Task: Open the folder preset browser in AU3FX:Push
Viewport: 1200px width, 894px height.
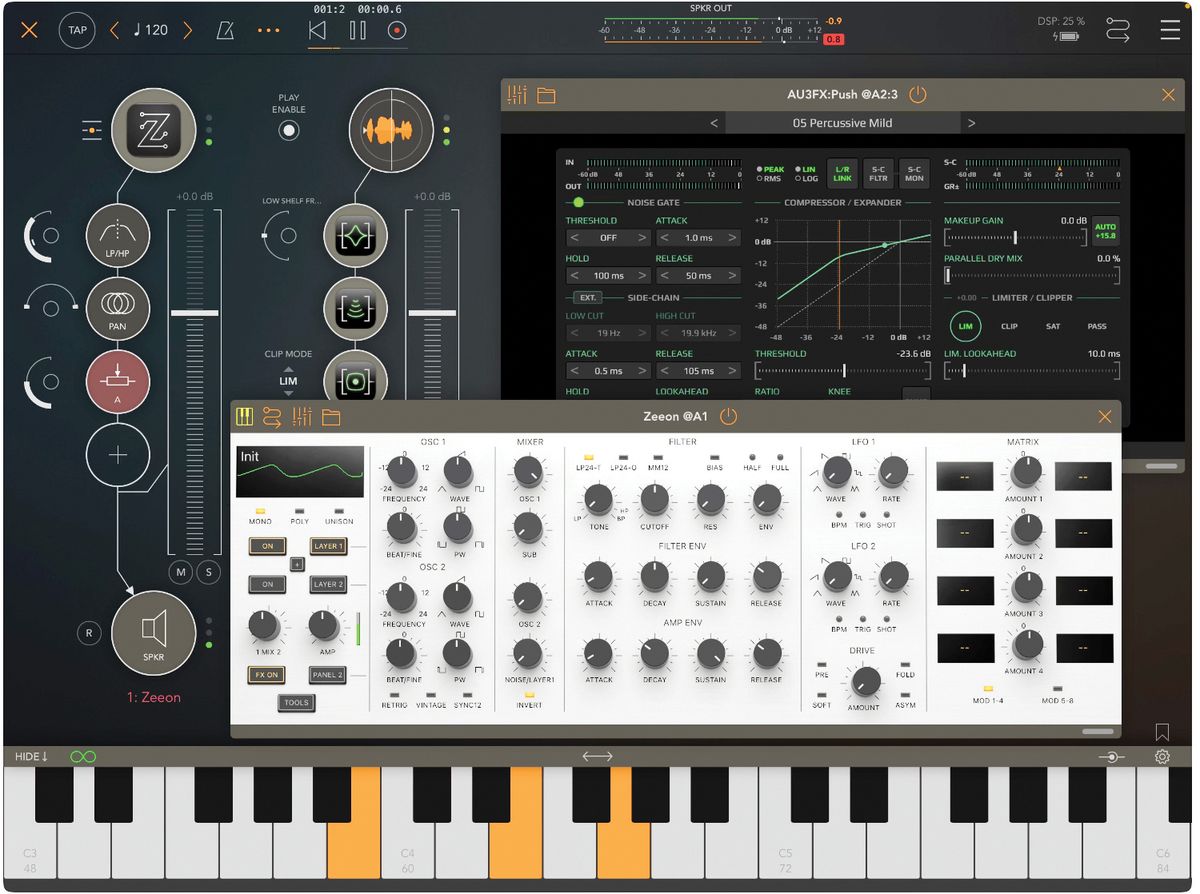Action: (x=546, y=94)
